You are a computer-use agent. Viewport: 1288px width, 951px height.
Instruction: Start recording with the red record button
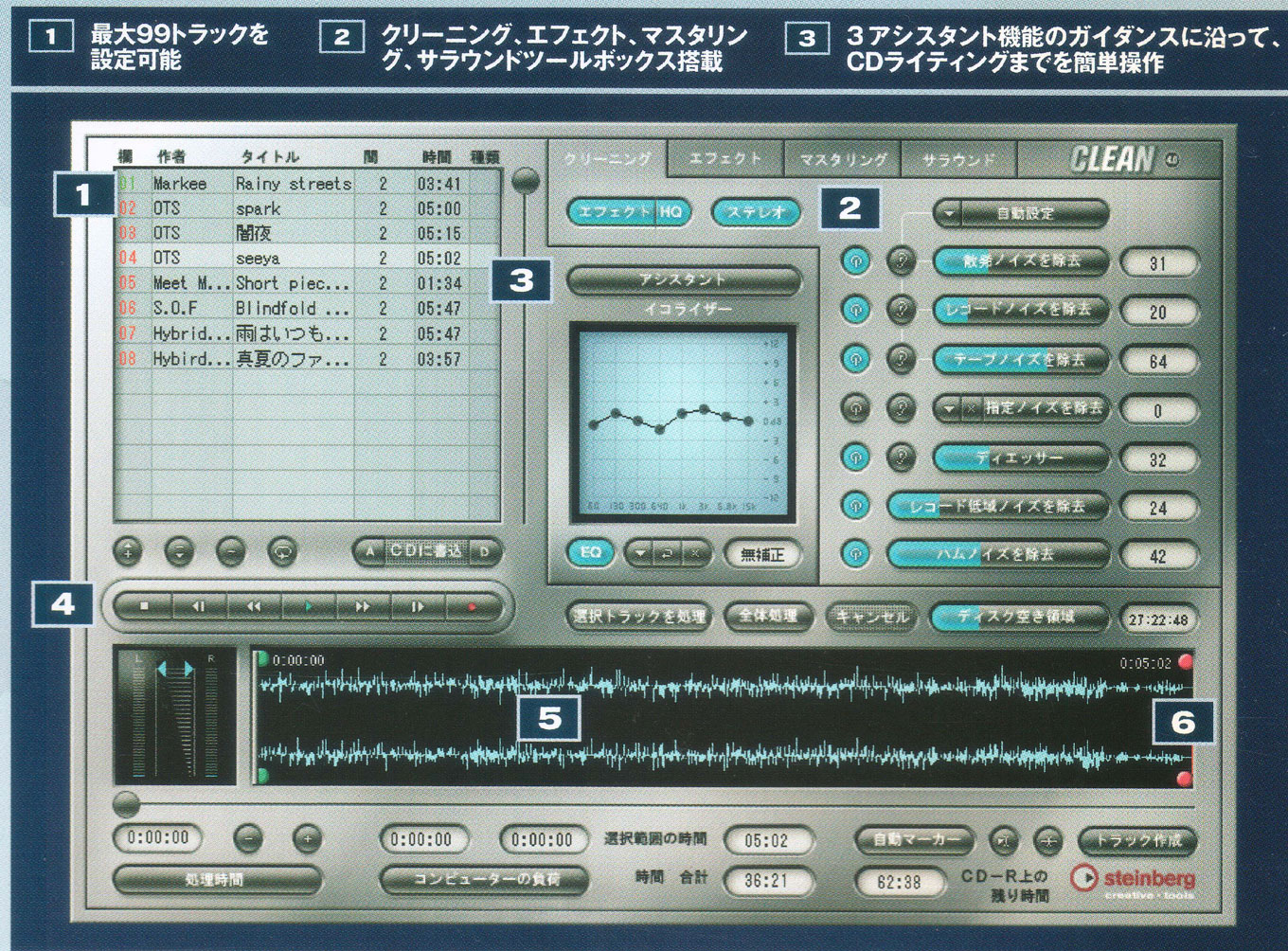pyautogui.click(x=472, y=606)
